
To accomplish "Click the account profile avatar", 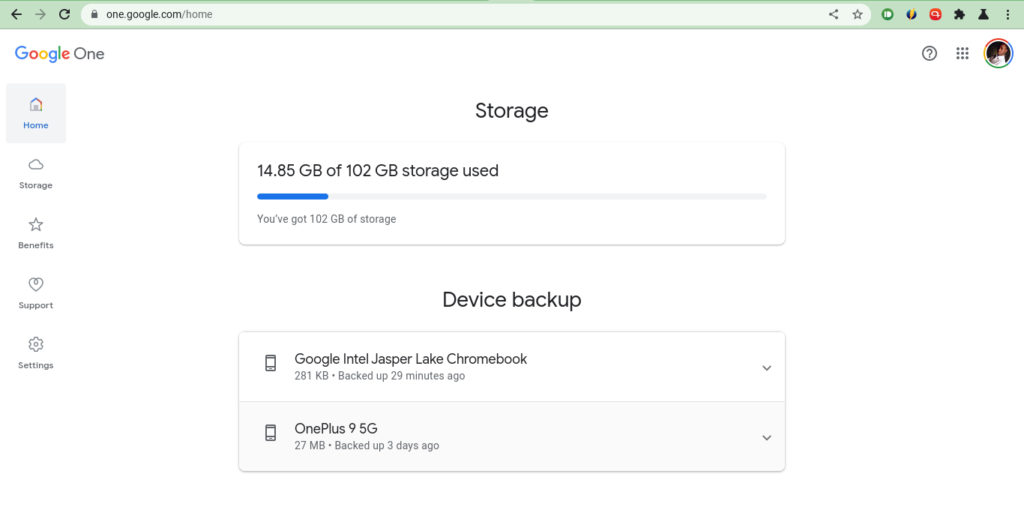I will [x=999, y=54].
